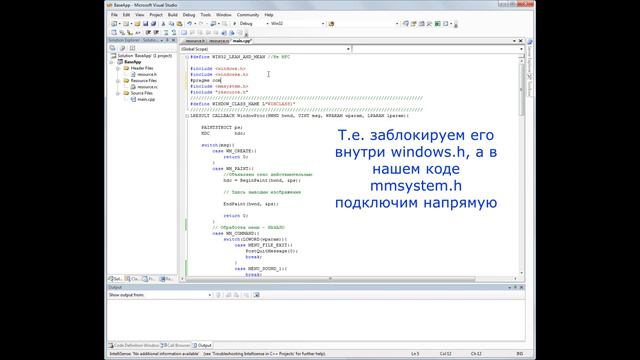Click the Save All icon in the toolbar
This screenshot has width=640, height=360.
pos(153,24)
